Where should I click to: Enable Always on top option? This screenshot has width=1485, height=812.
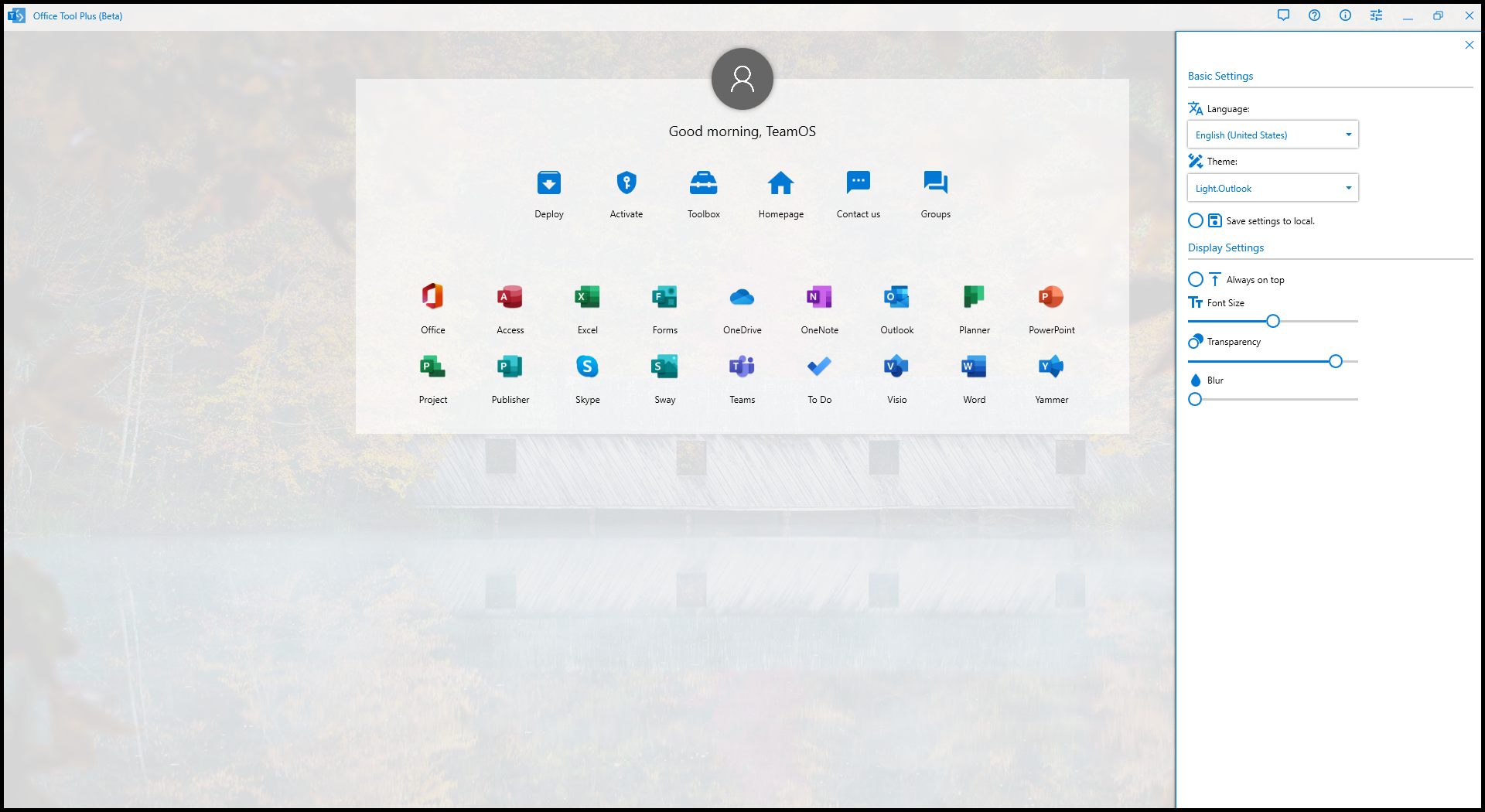click(x=1196, y=280)
